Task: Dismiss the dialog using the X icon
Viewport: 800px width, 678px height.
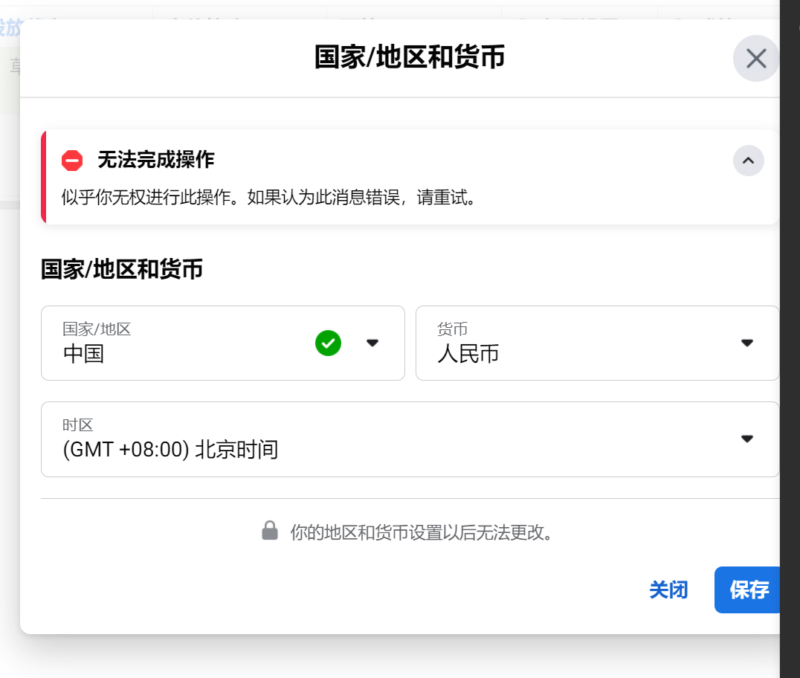Action: point(756,57)
